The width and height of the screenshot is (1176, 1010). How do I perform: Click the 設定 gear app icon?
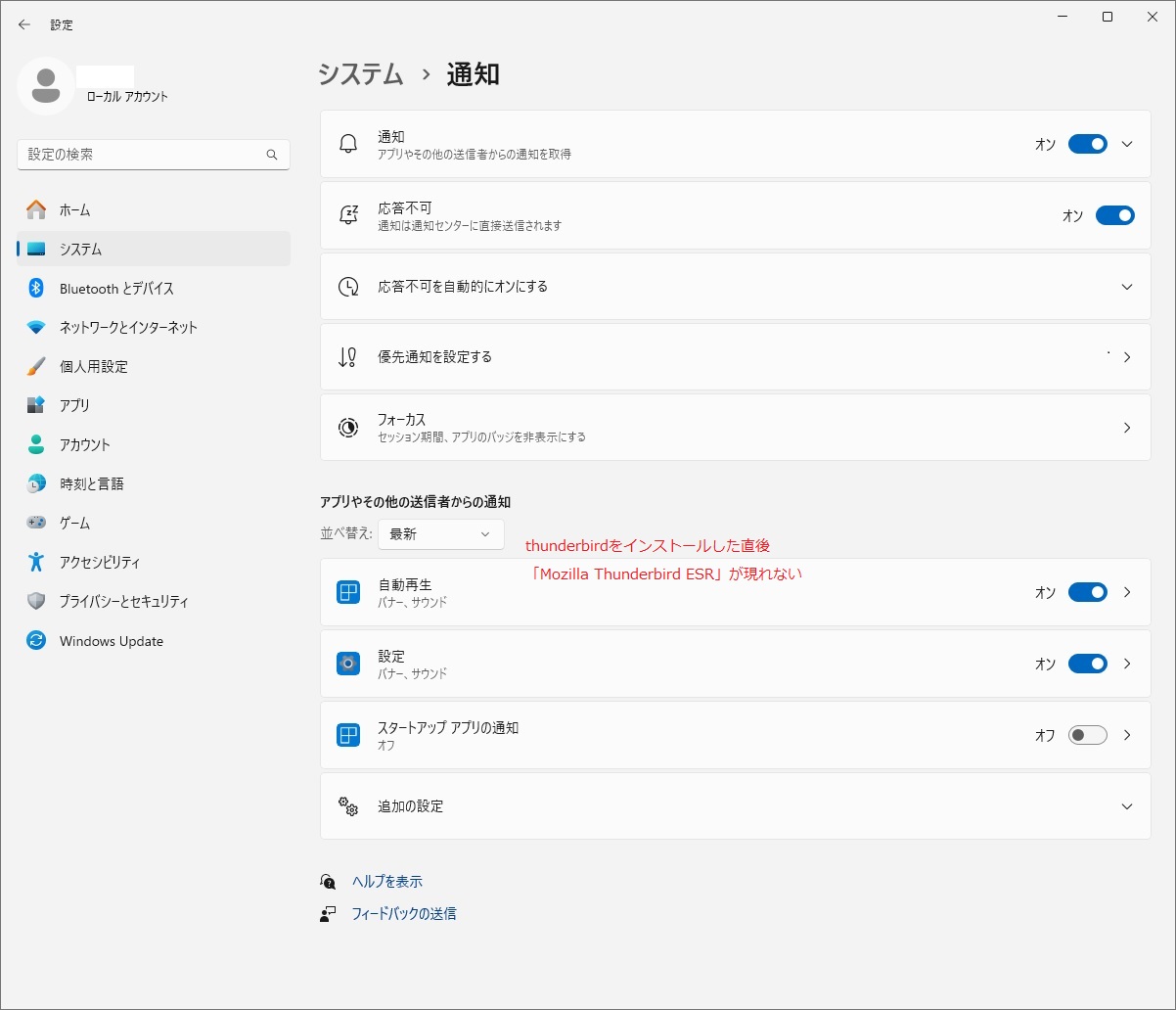click(348, 664)
